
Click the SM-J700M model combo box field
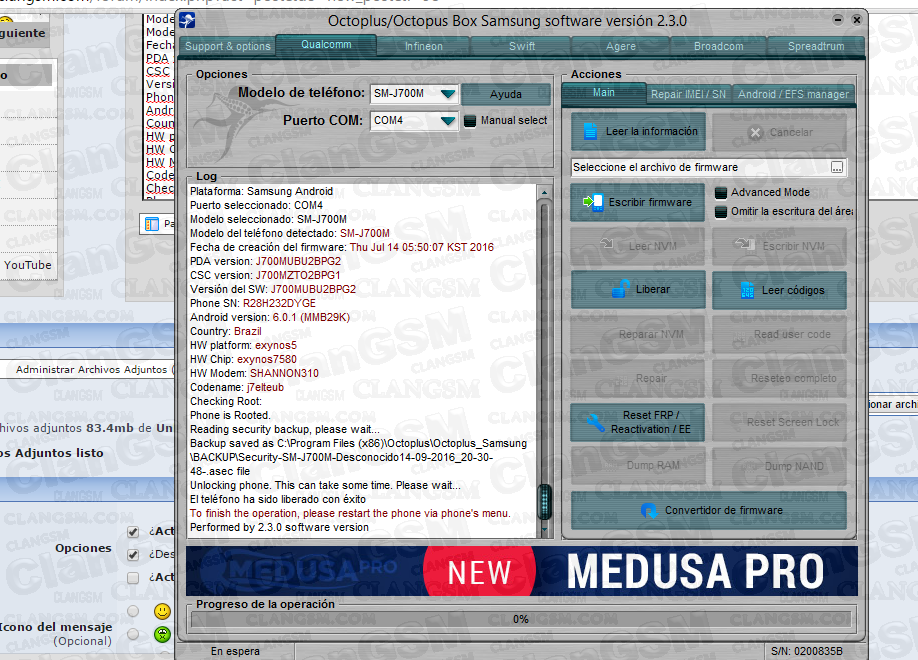tap(414, 94)
